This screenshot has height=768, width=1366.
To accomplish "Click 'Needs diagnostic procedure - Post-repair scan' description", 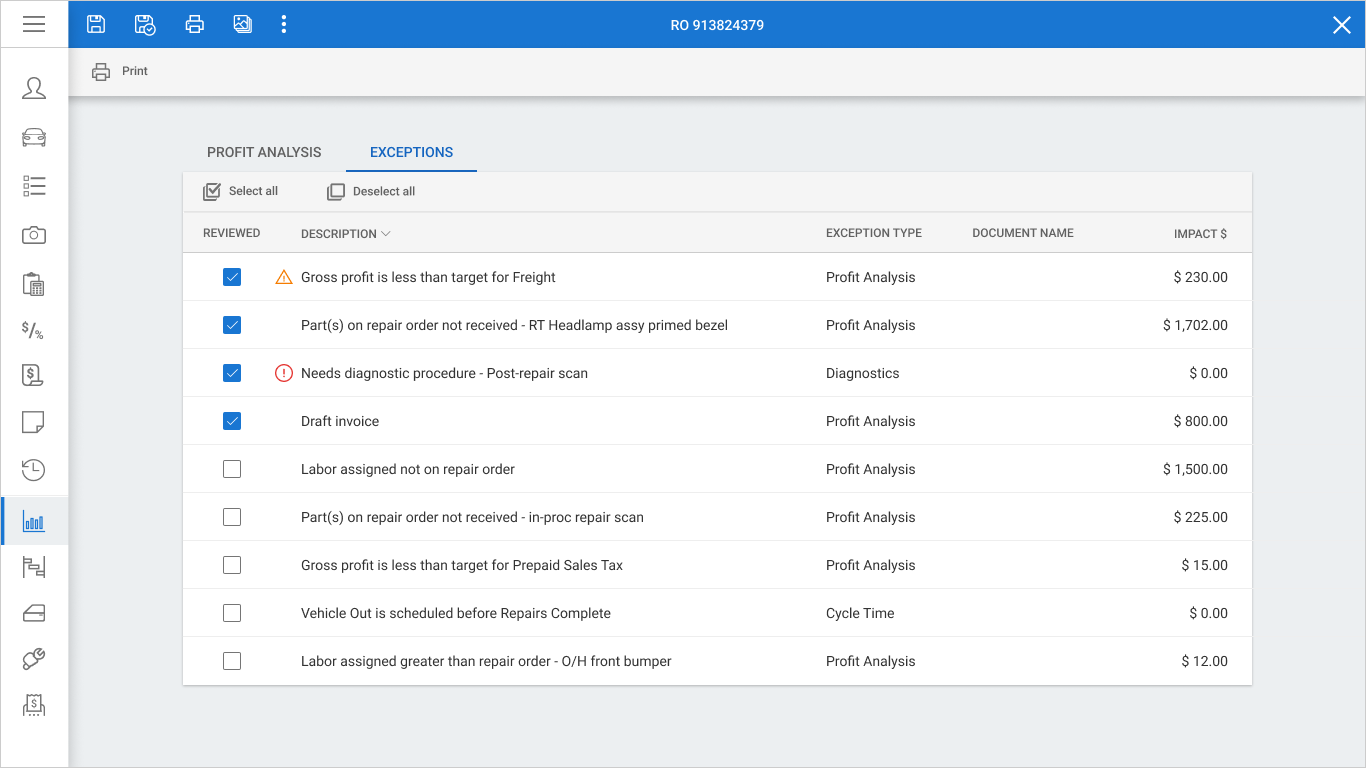I will click(x=444, y=373).
